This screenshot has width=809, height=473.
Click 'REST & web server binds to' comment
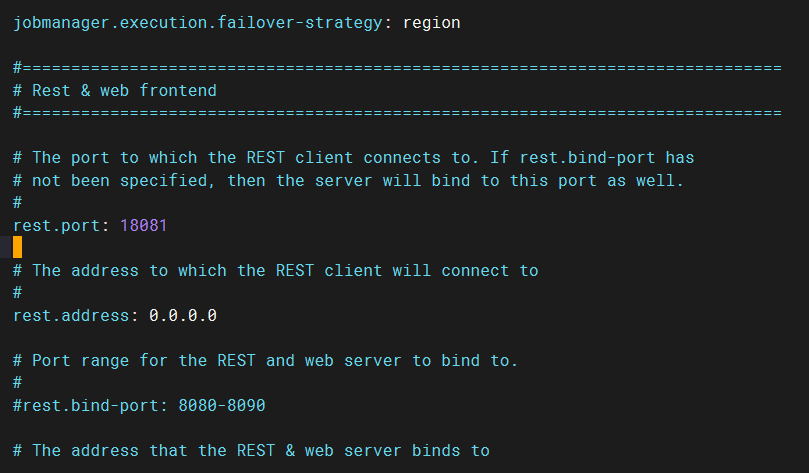(x=363, y=450)
